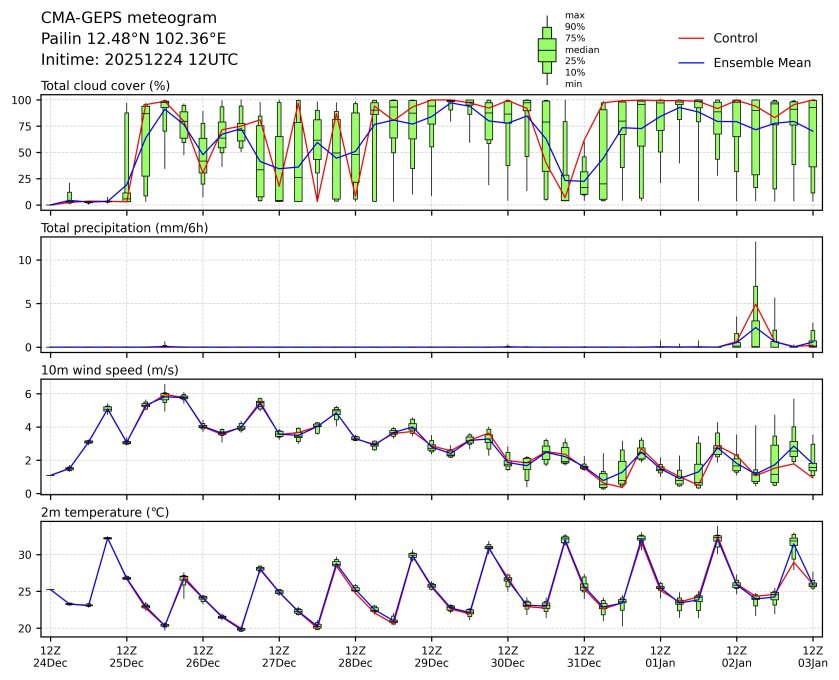Click the tallest precipitation box near 02Jan

[x=756, y=316]
